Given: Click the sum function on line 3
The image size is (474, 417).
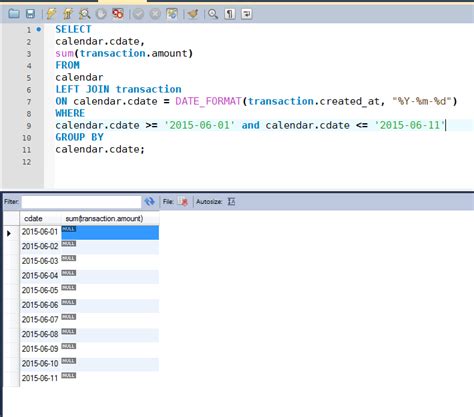Looking at the screenshot, I should (x=65, y=53).
